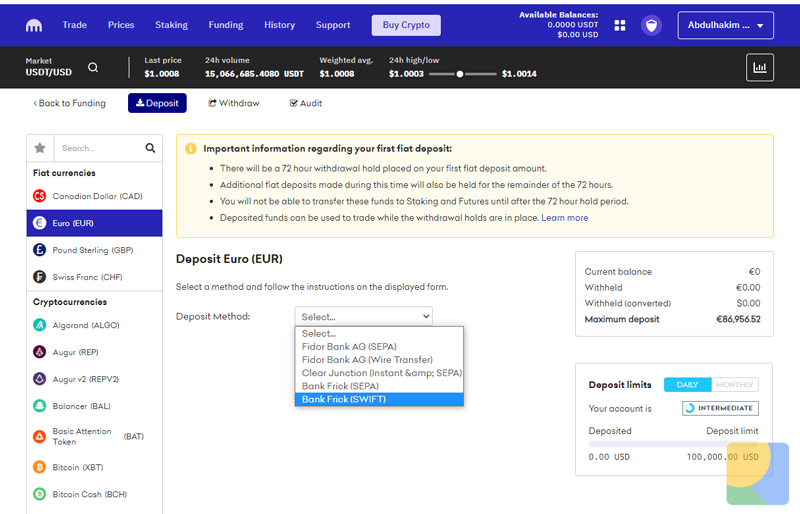
Task: Click the Euro currency icon
Action: pyautogui.click(x=40, y=223)
